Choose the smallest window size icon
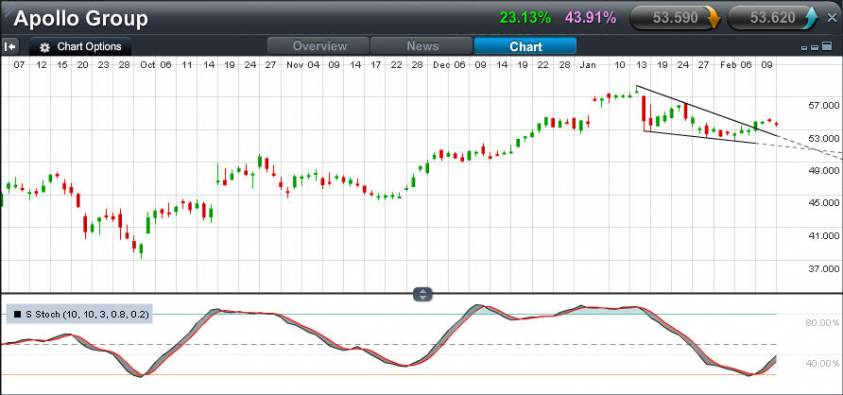This screenshot has height=395, width=843. 804,48
